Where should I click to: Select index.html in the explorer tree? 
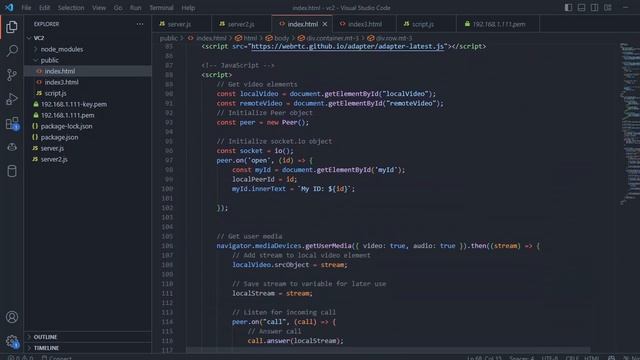pos(88,71)
